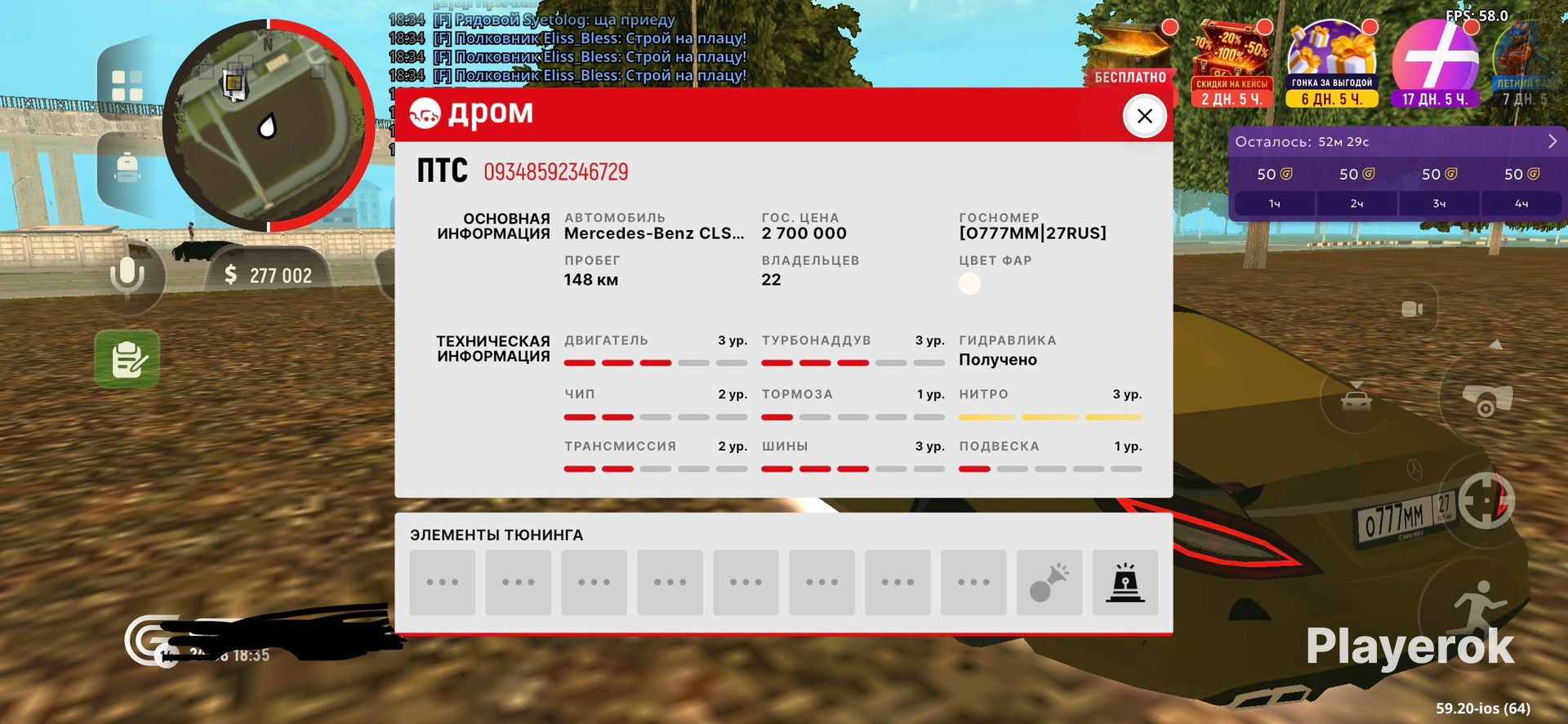Click the tires level bar
1568x724 pixels.
coord(853,469)
